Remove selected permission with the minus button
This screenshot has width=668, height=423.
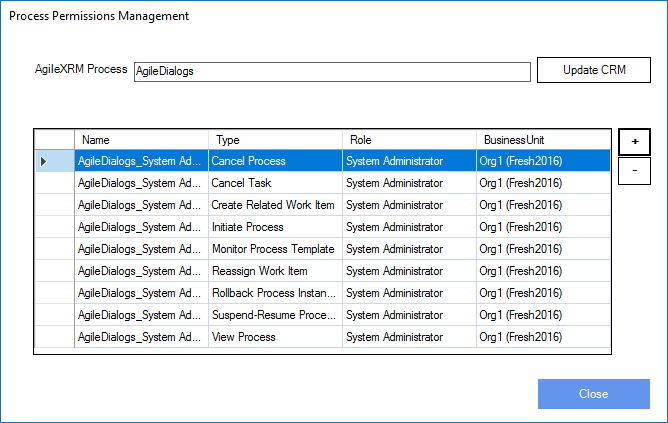click(634, 171)
